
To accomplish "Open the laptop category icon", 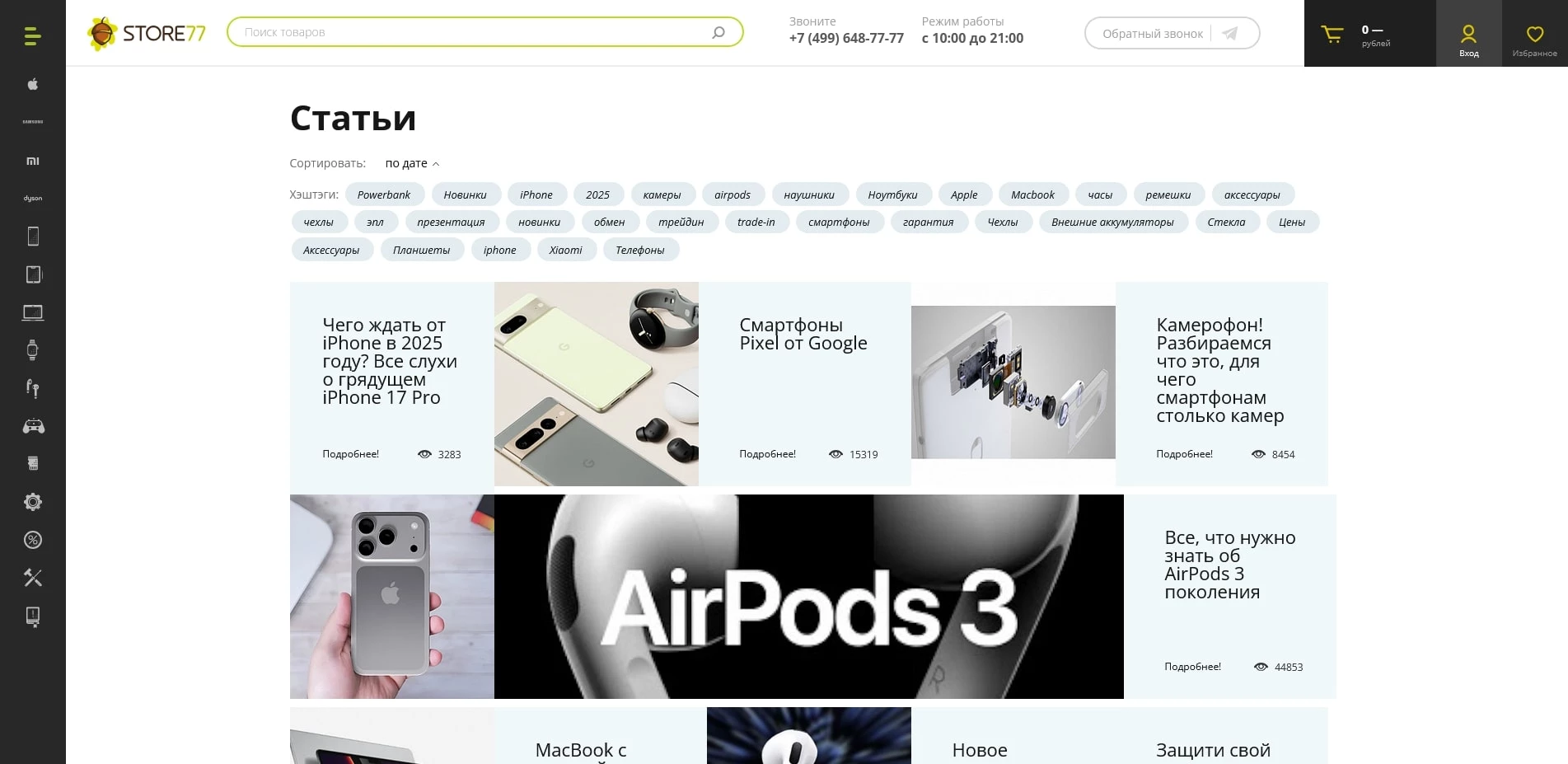I will click(x=32, y=312).
